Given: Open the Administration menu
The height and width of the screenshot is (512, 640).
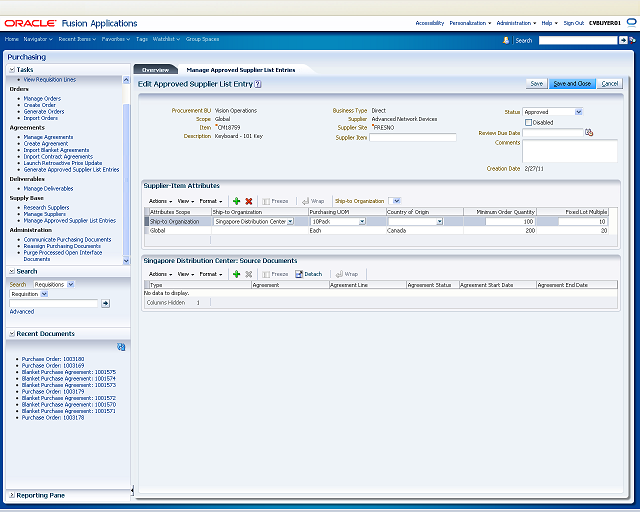Looking at the screenshot, I should (x=516, y=23).
